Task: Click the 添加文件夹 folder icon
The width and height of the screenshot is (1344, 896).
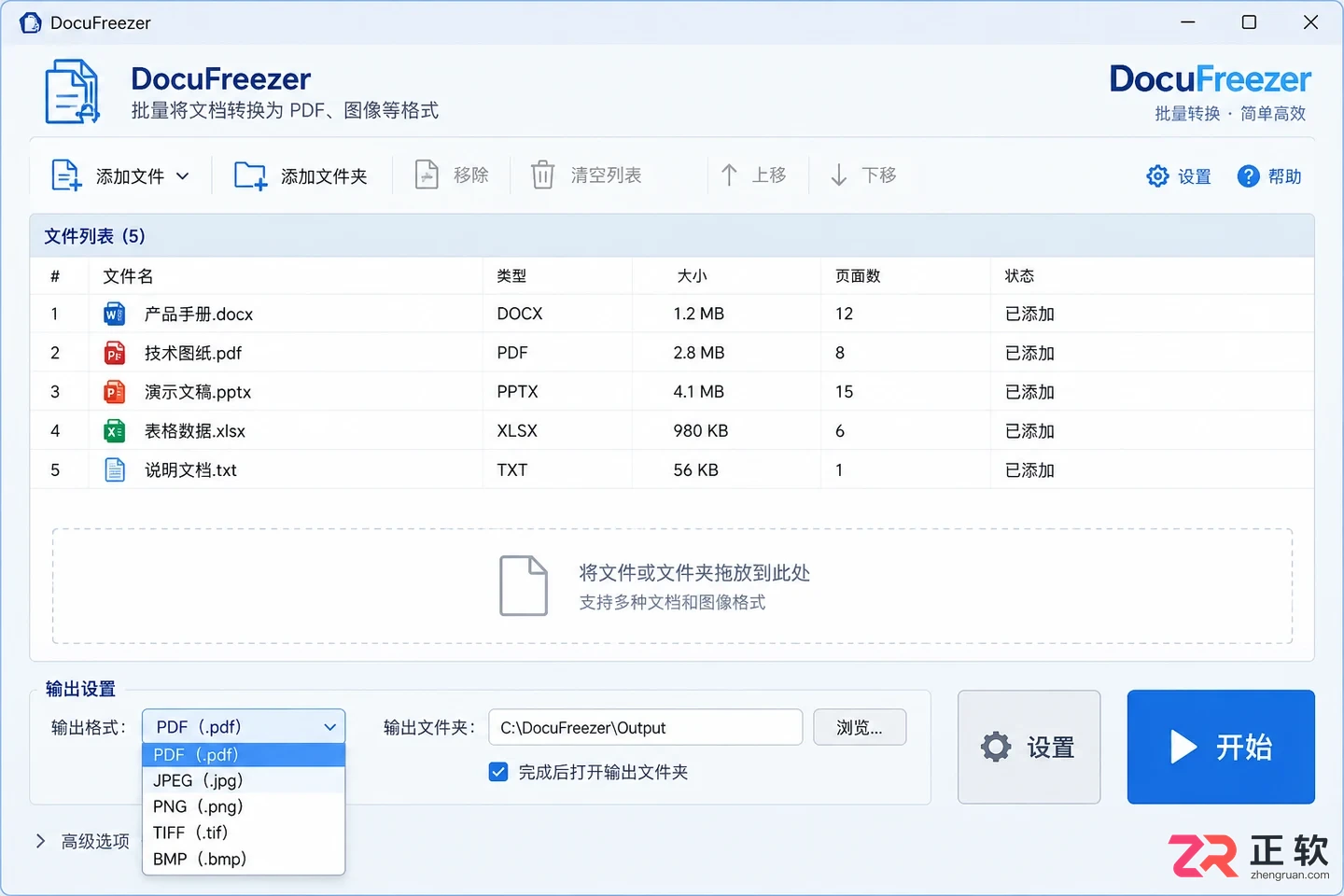Action: click(x=250, y=175)
